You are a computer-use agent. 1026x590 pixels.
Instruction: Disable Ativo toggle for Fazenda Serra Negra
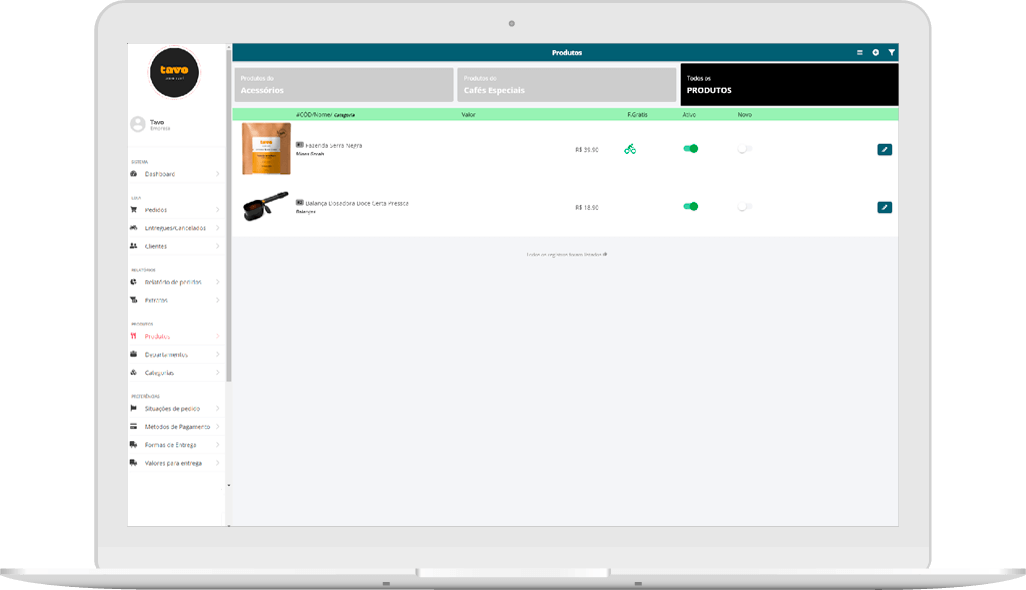690,149
